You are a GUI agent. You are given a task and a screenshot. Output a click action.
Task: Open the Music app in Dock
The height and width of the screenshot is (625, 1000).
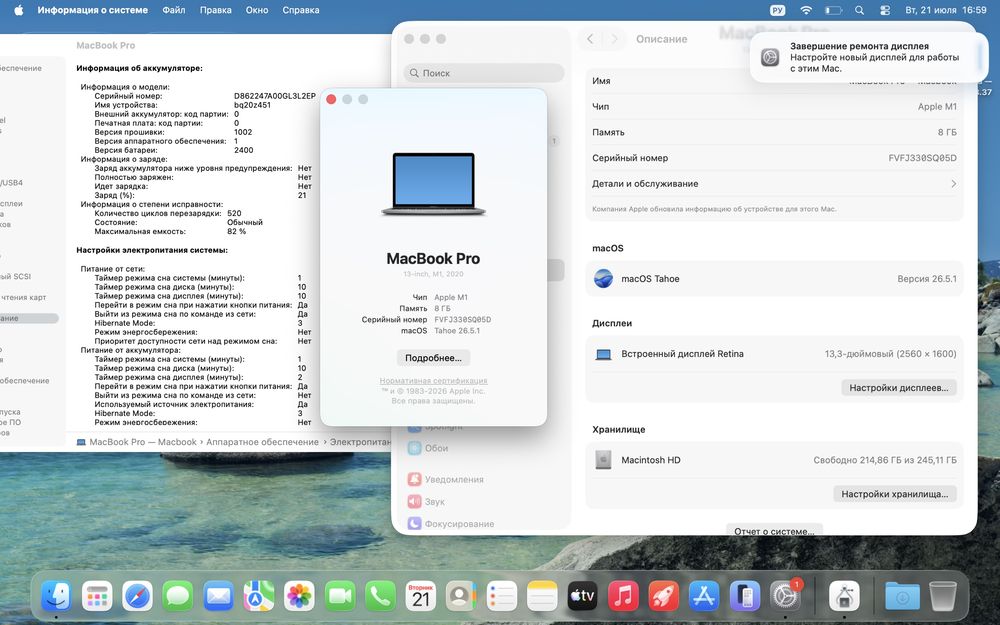pyautogui.click(x=623, y=596)
